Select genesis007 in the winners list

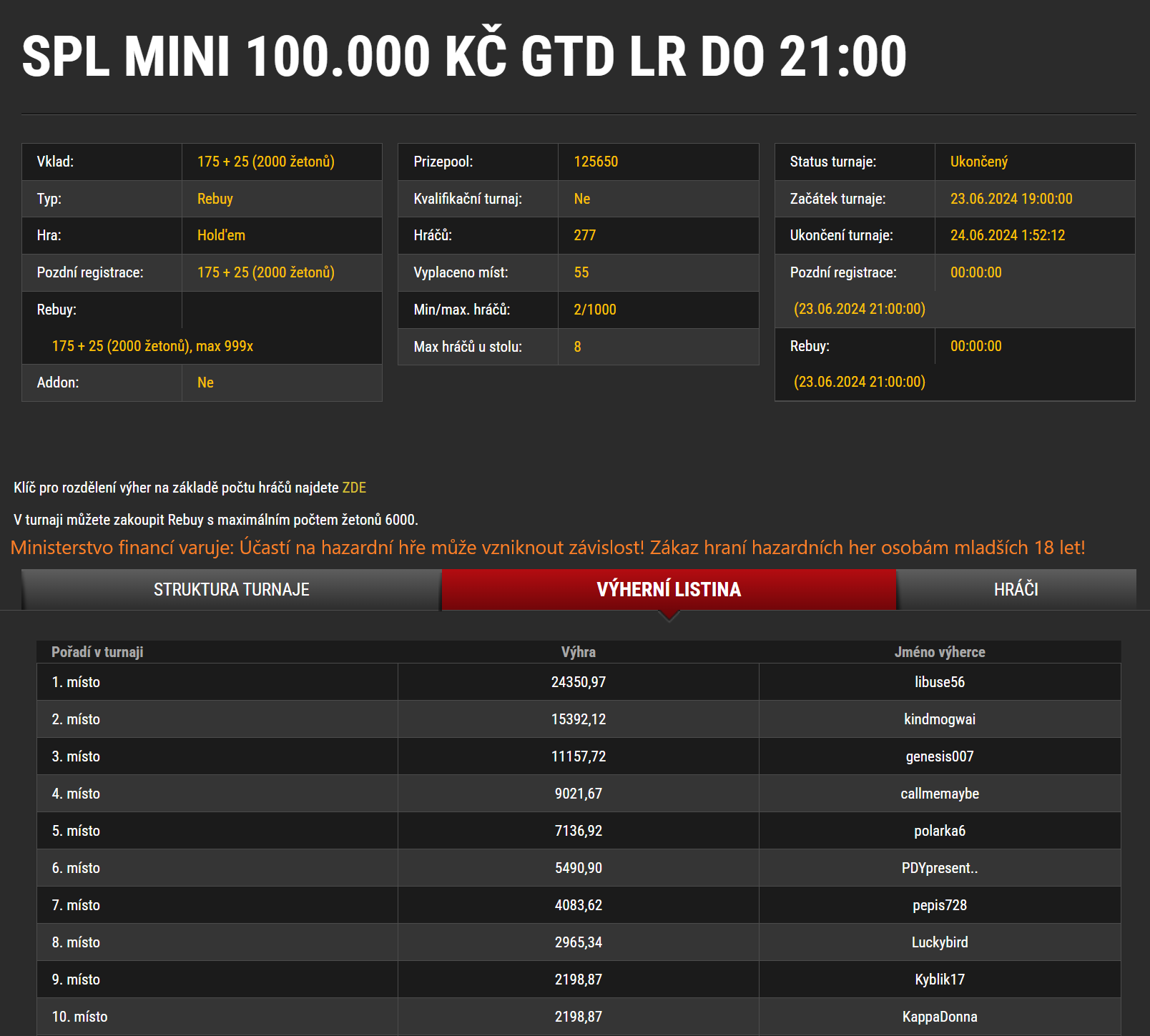(x=940, y=756)
